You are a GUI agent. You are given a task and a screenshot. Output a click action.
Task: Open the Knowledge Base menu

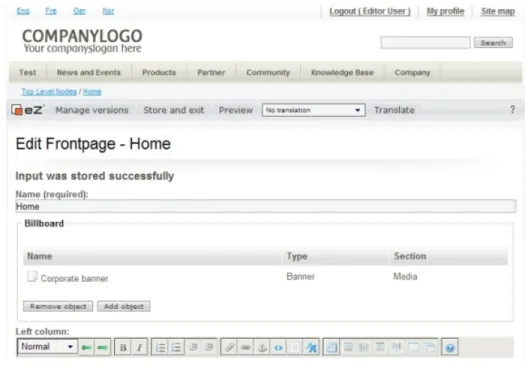[342, 72]
